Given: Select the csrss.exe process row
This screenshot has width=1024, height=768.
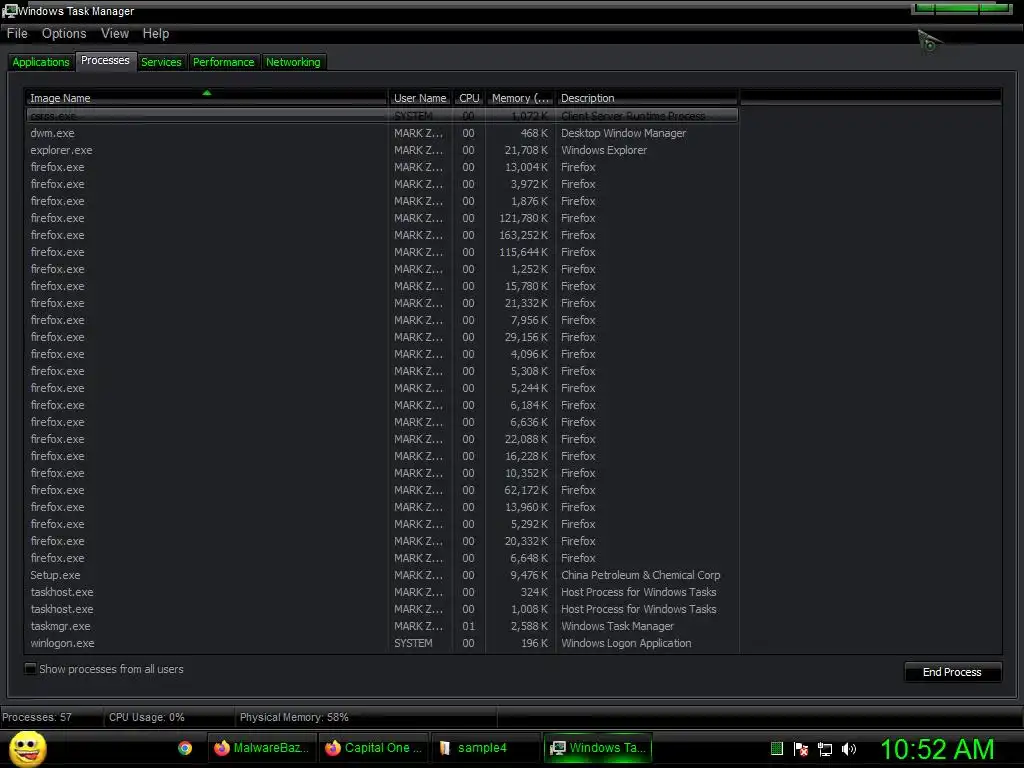Looking at the screenshot, I should pyautogui.click(x=383, y=116).
